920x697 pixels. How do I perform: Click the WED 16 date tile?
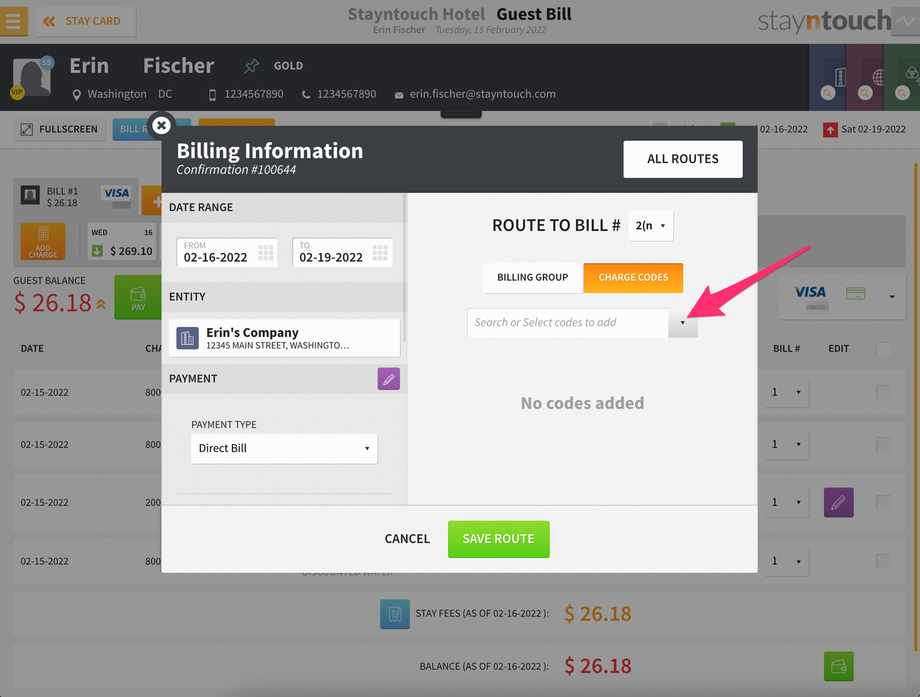(122, 241)
